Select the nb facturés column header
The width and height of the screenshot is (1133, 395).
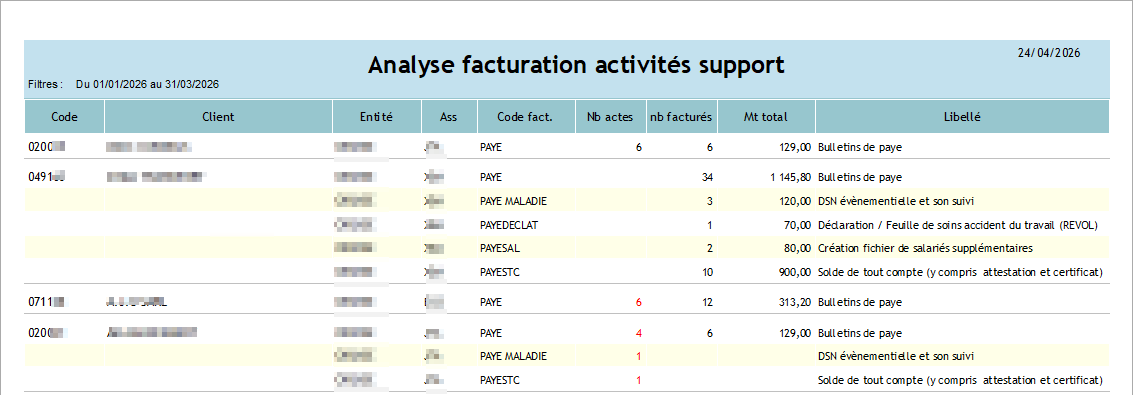click(681, 116)
